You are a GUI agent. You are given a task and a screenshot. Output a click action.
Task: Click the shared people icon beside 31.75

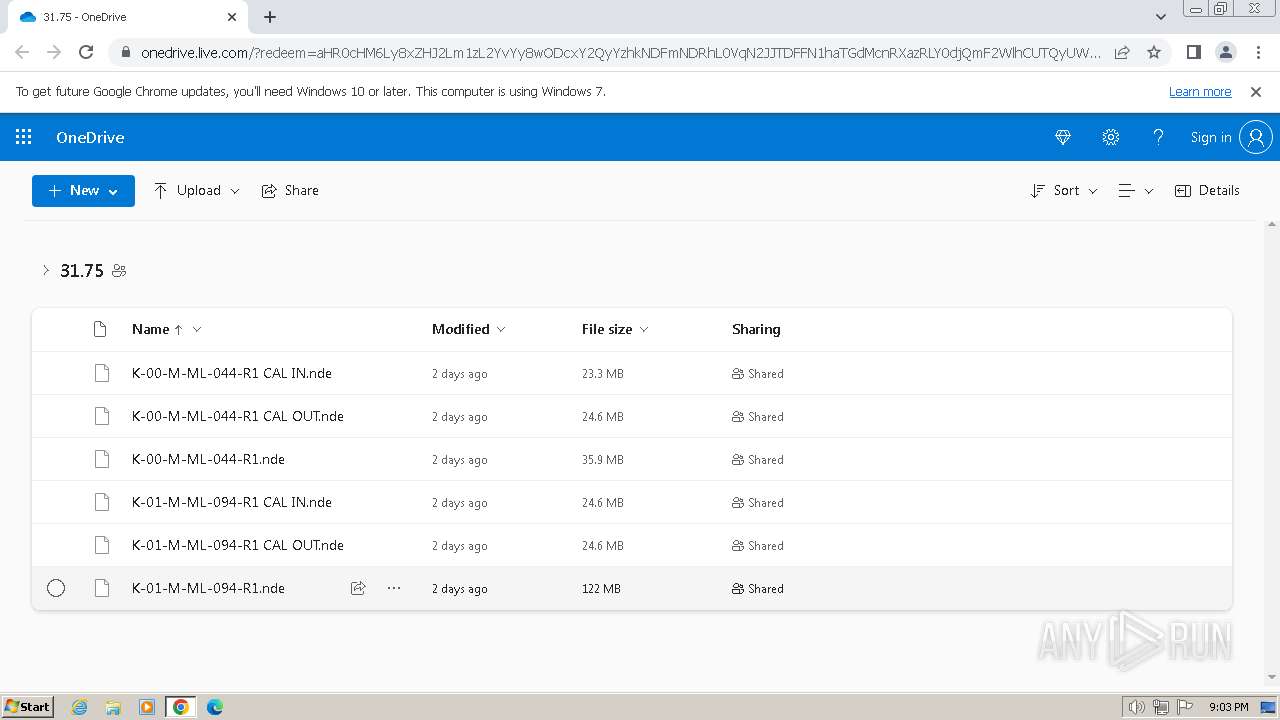coord(119,270)
